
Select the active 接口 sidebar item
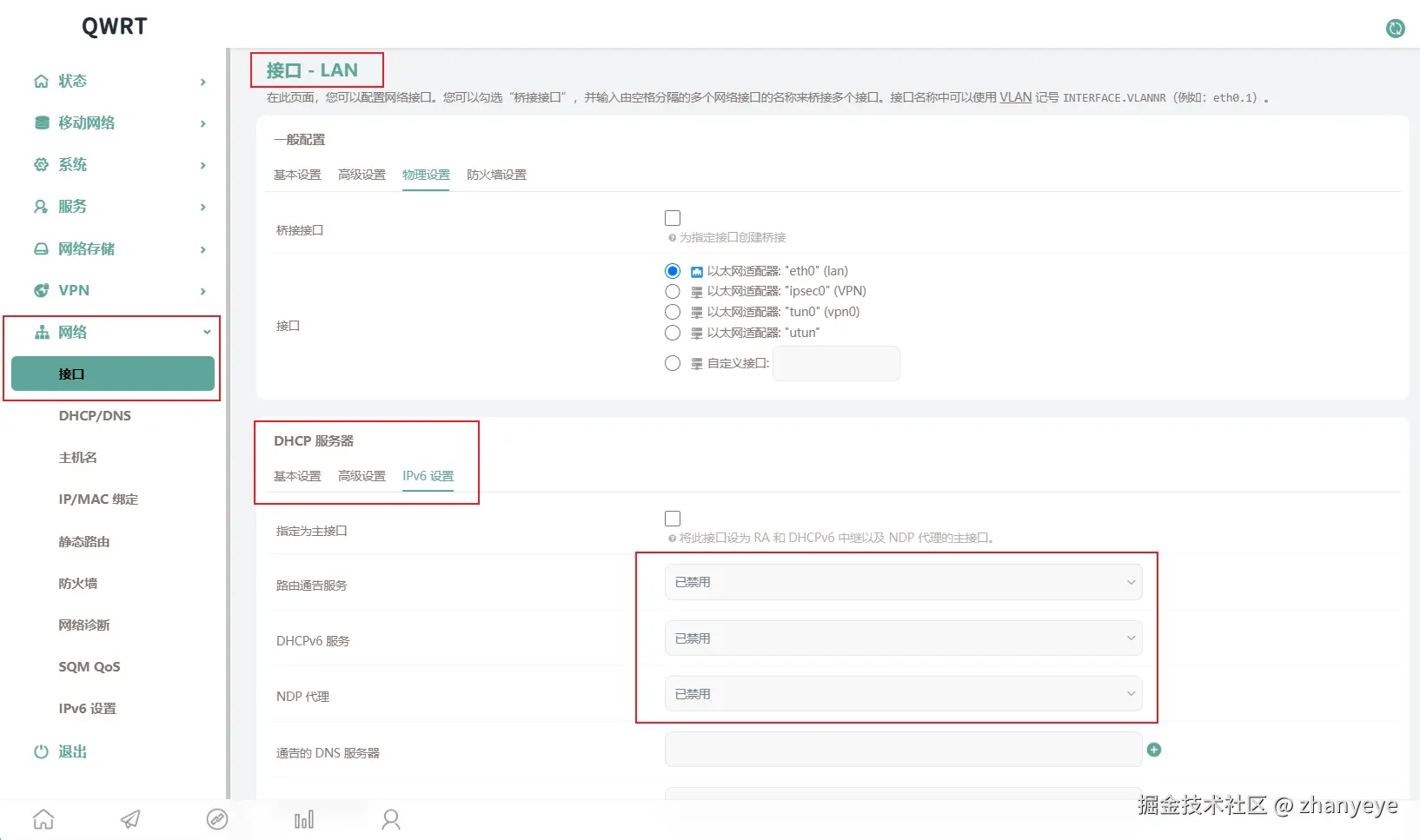113,374
